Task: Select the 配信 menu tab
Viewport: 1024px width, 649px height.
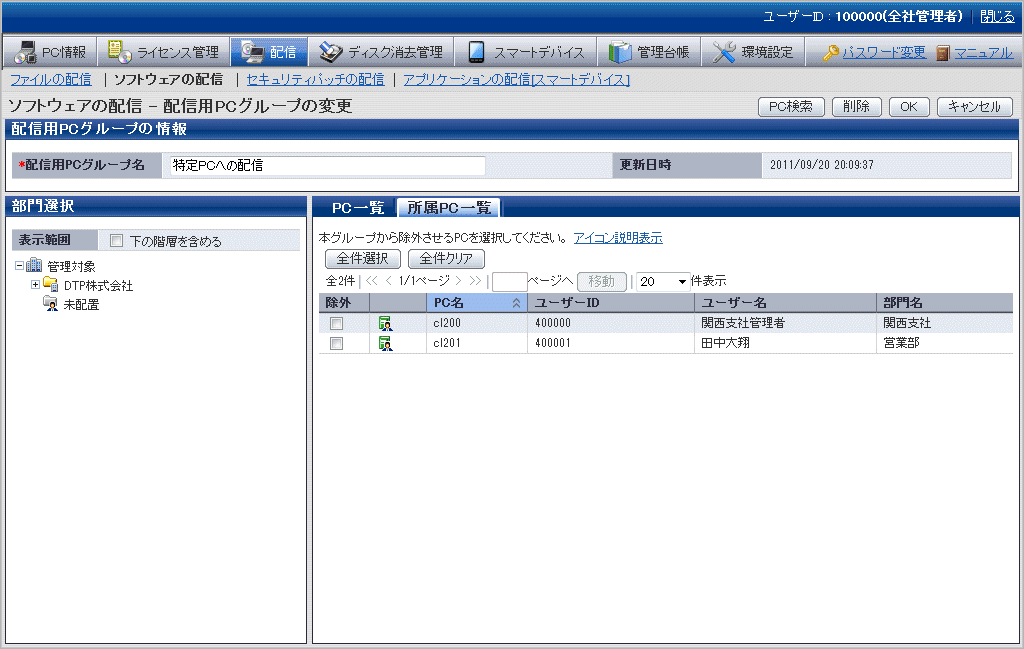Action: click(x=268, y=52)
